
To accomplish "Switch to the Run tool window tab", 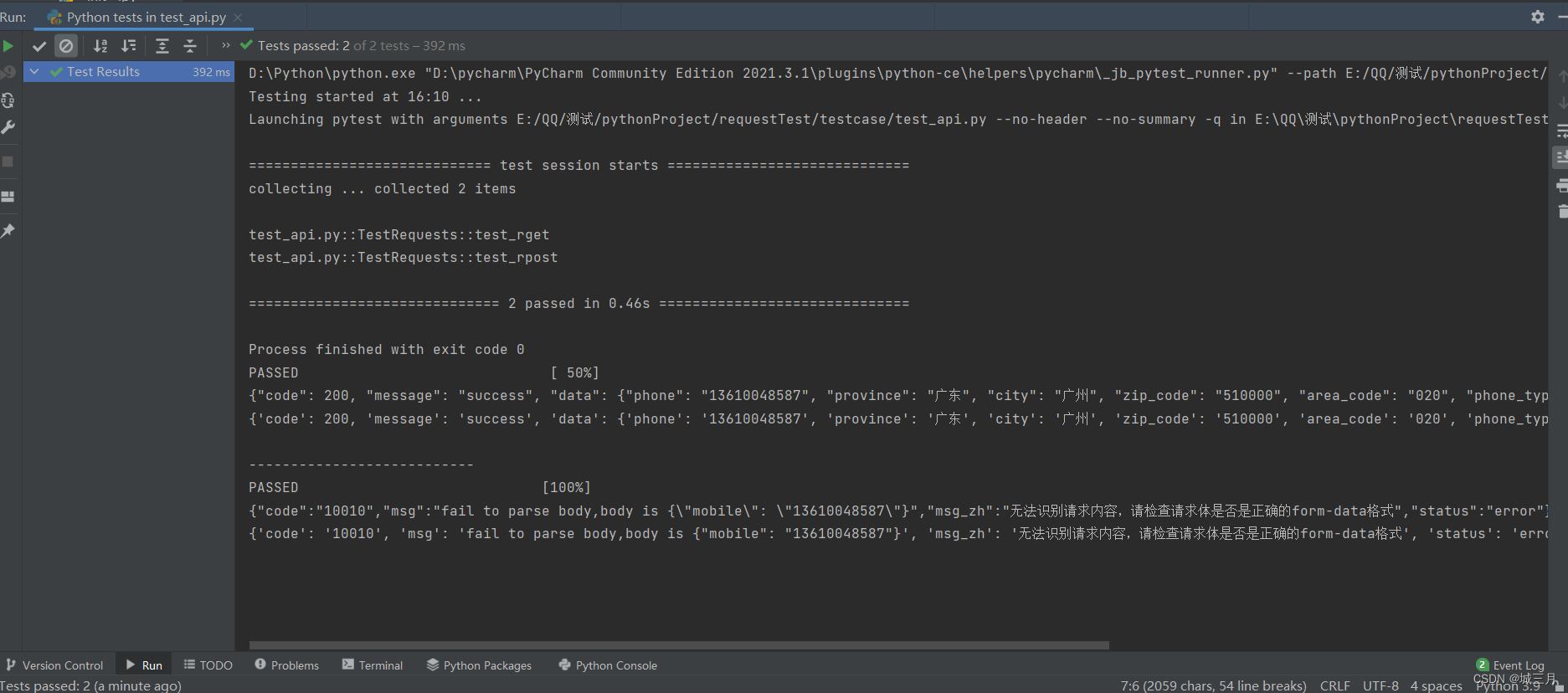I will coord(144,665).
